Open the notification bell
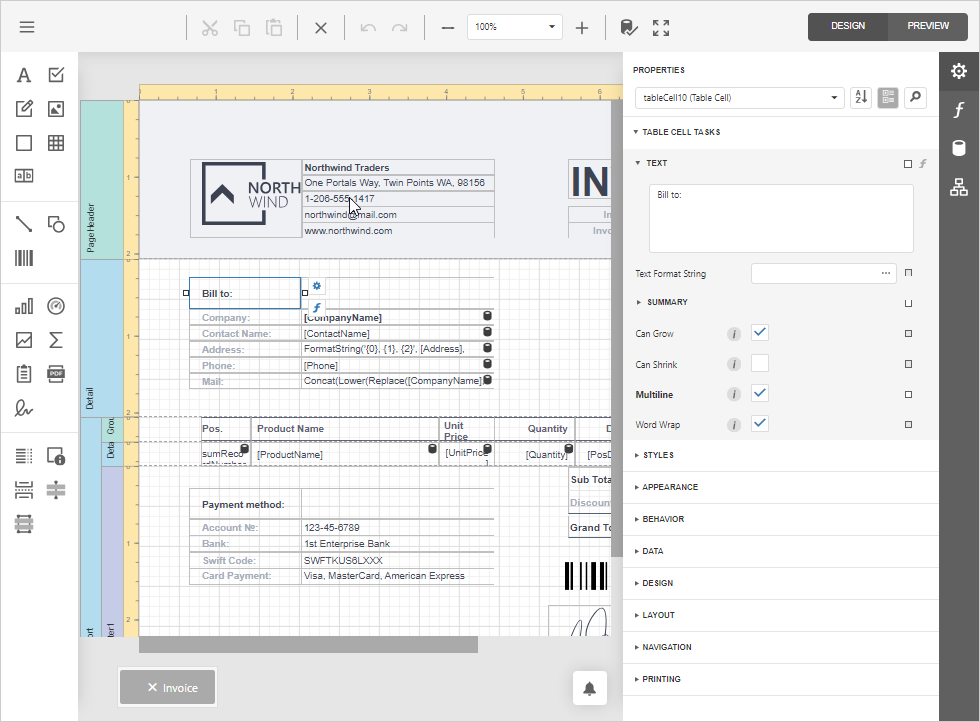 coord(589,688)
